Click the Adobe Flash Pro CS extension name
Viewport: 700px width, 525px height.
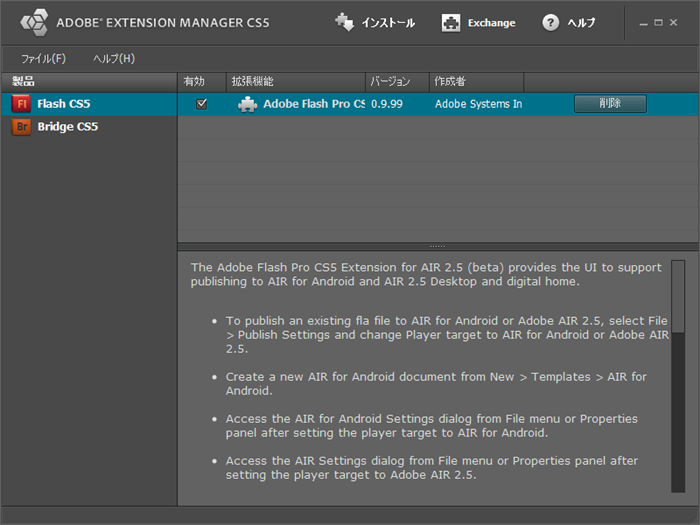pos(314,104)
